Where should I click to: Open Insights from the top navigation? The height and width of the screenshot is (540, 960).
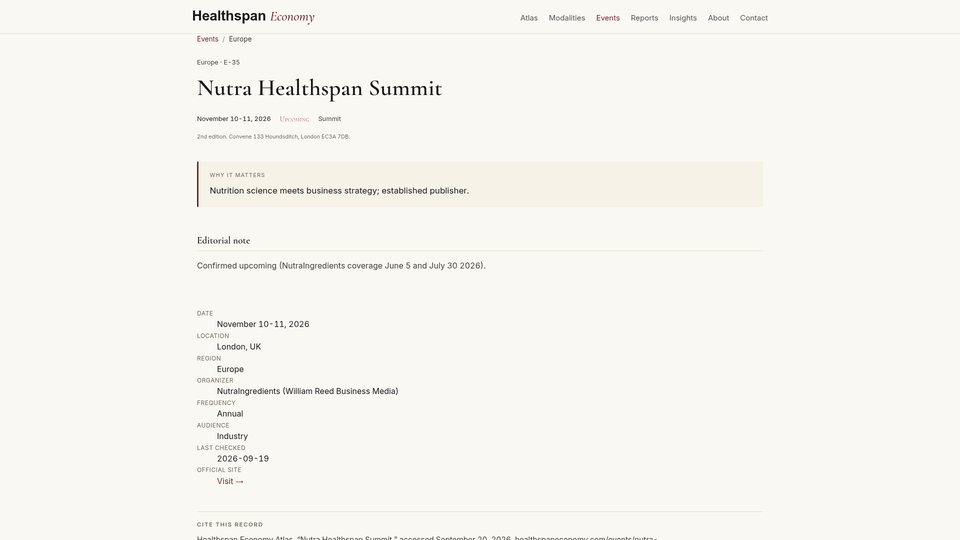point(683,18)
